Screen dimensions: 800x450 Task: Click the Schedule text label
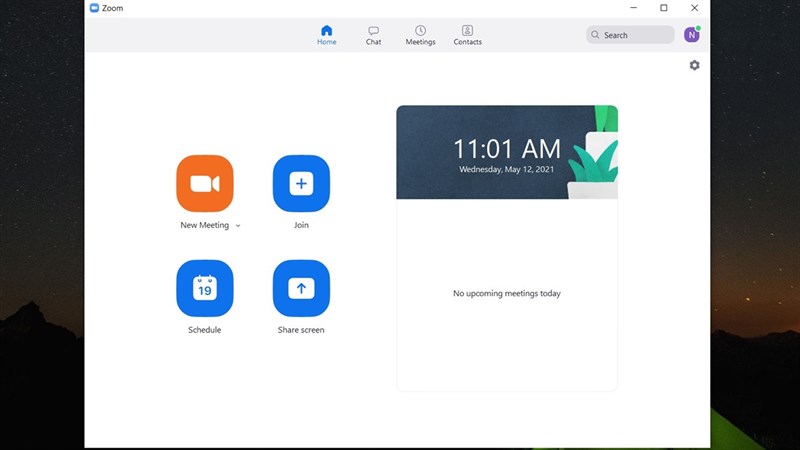[205, 330]
